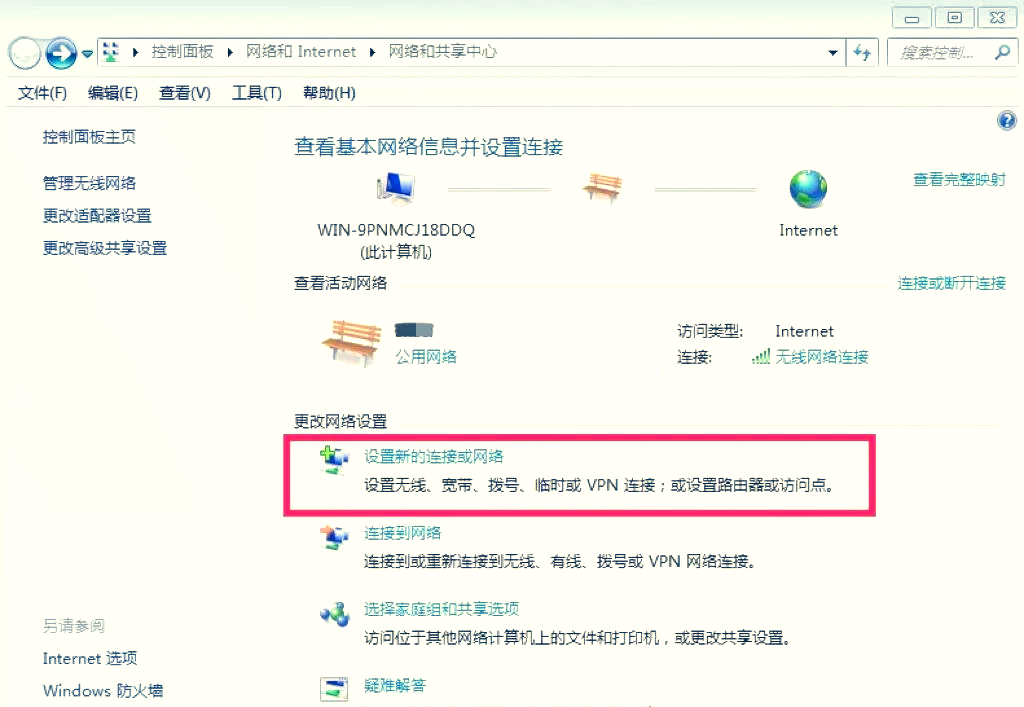Screen dimensions: 1024x707
Task: Click the refresh icon beside address bar
Action: 862,52
